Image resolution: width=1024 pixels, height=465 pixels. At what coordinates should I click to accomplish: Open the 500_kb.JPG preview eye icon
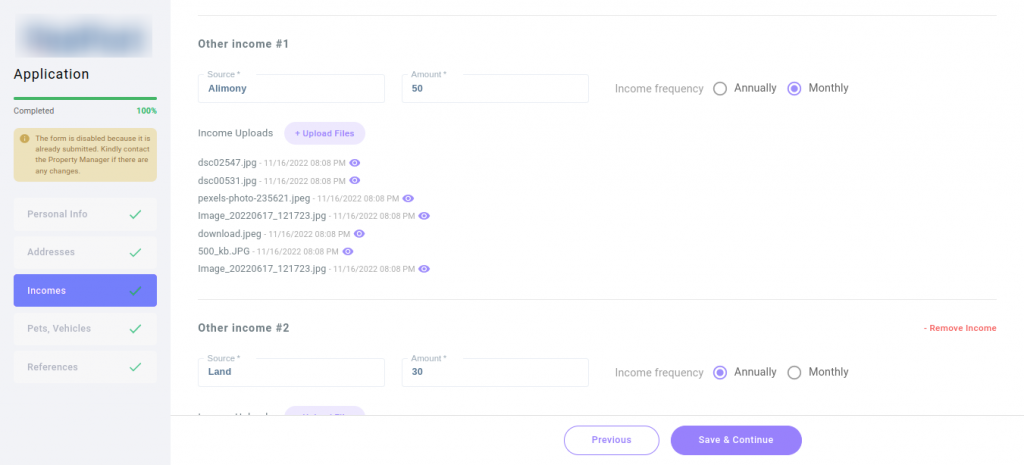(x=348, y=252)
